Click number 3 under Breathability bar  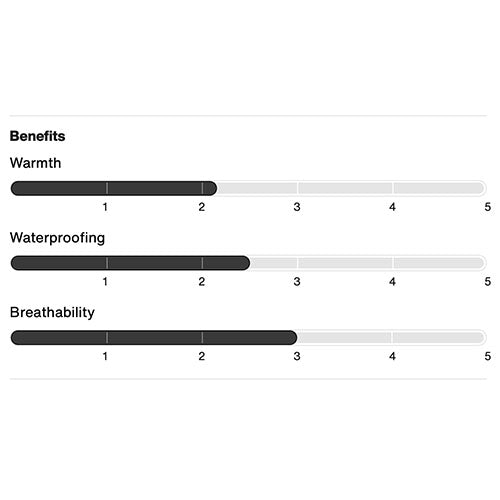coord(297,356)
